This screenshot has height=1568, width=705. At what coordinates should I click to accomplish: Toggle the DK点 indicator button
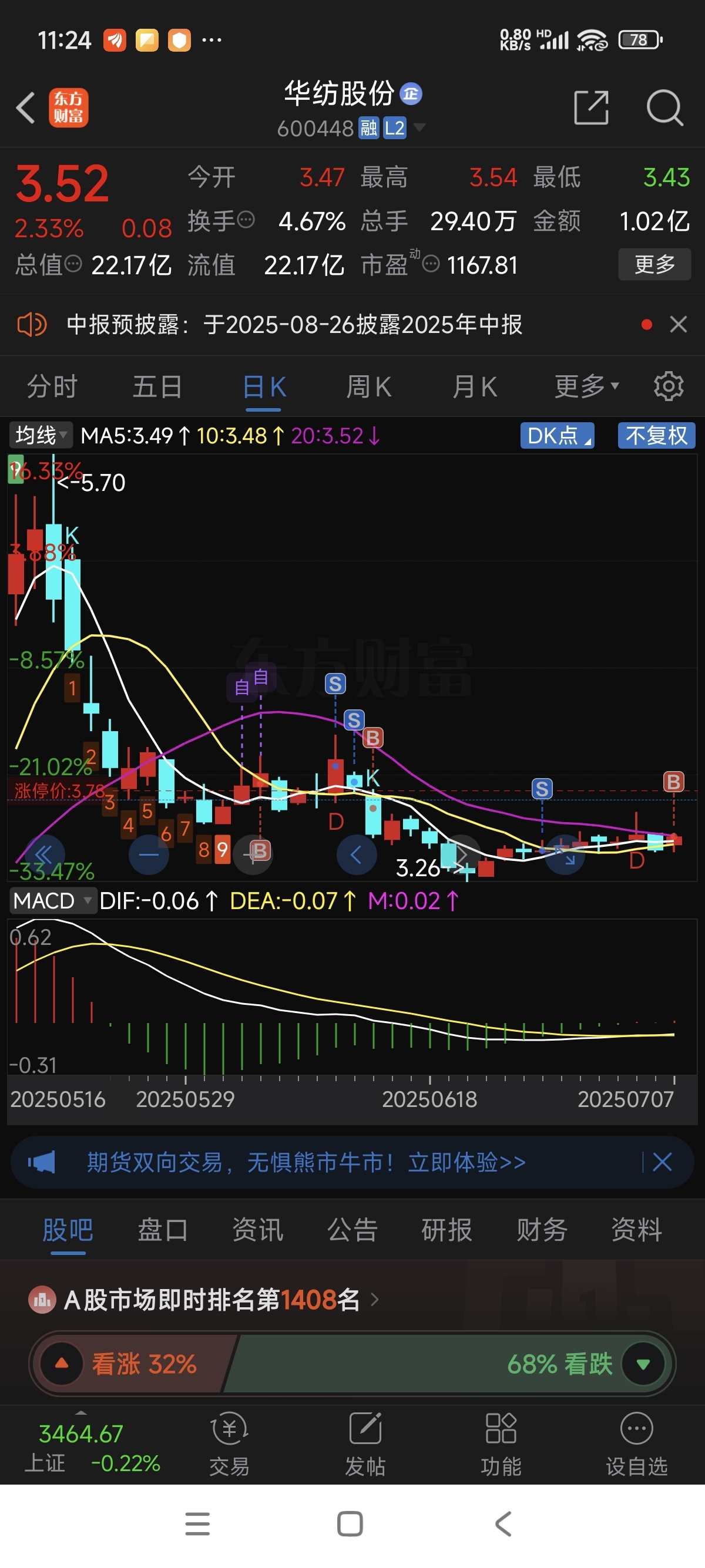[557, 435]
